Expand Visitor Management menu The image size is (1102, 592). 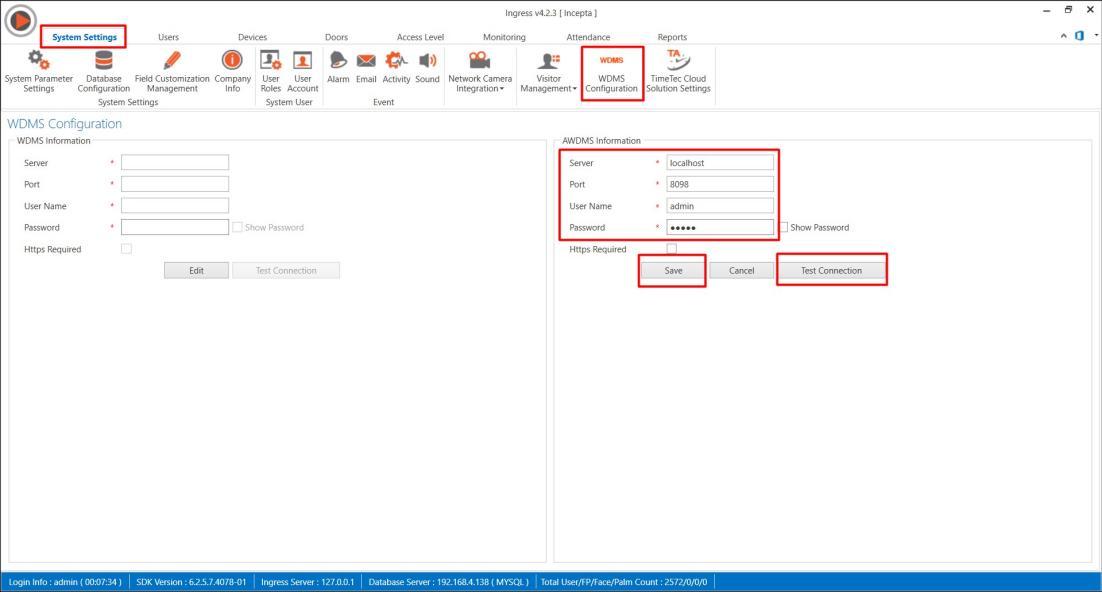tap(548, 71)
